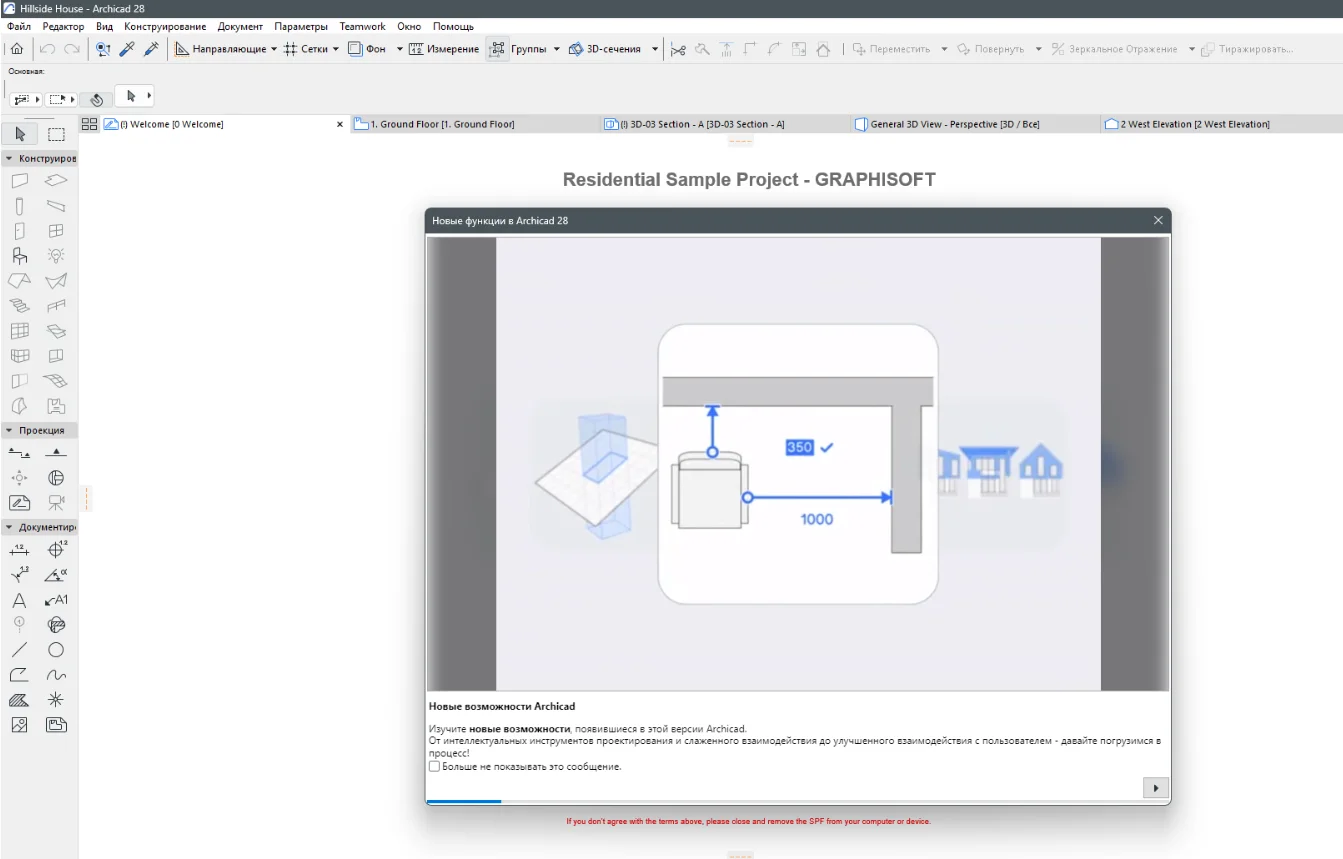Viewport: 1343px width, 859px height.
Task: Switch to General 3D View Perspective tab
Action: point(975,124)
